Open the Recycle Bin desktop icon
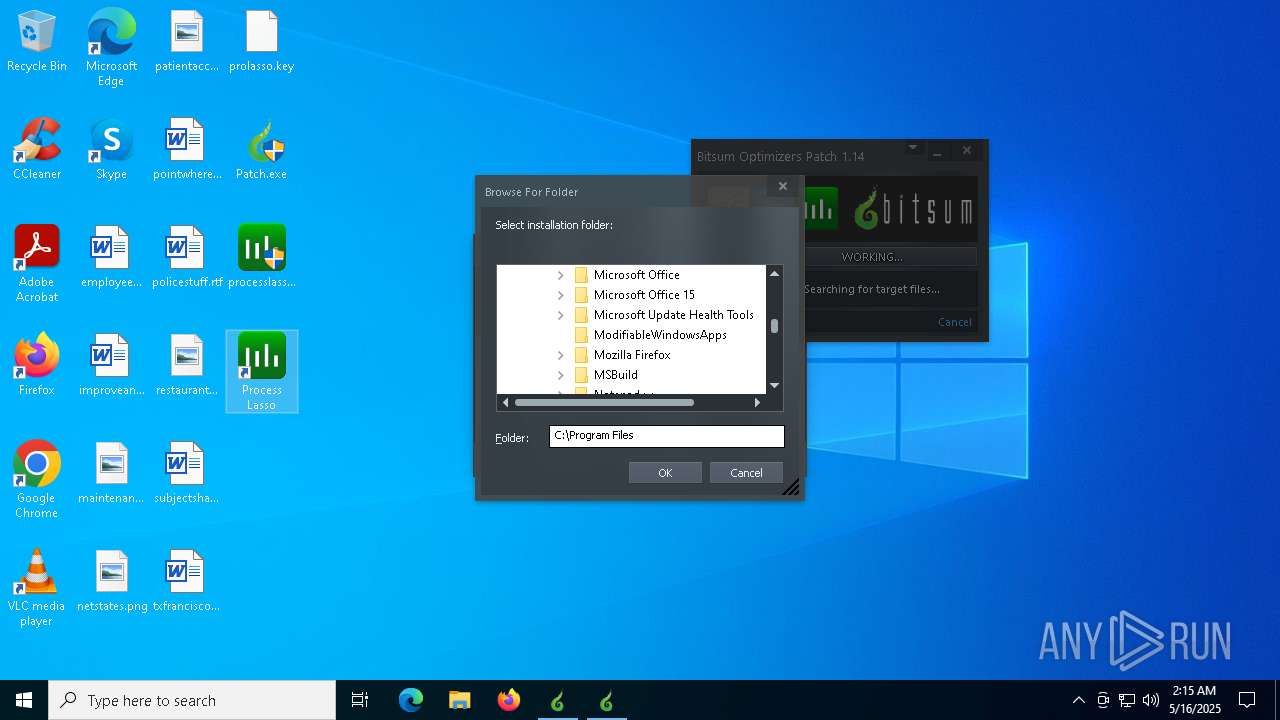The height and width of the screenshot is (720, 1280). [x=37, y=42]
